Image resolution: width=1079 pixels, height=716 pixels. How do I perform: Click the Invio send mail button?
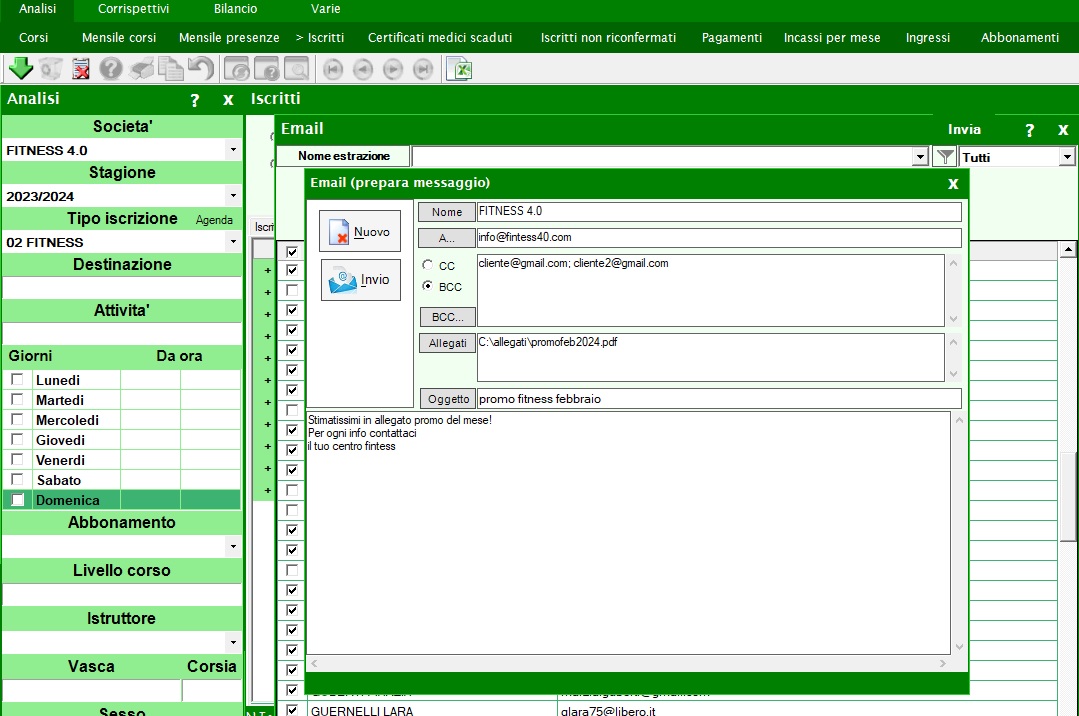click(x=361, y=280)
